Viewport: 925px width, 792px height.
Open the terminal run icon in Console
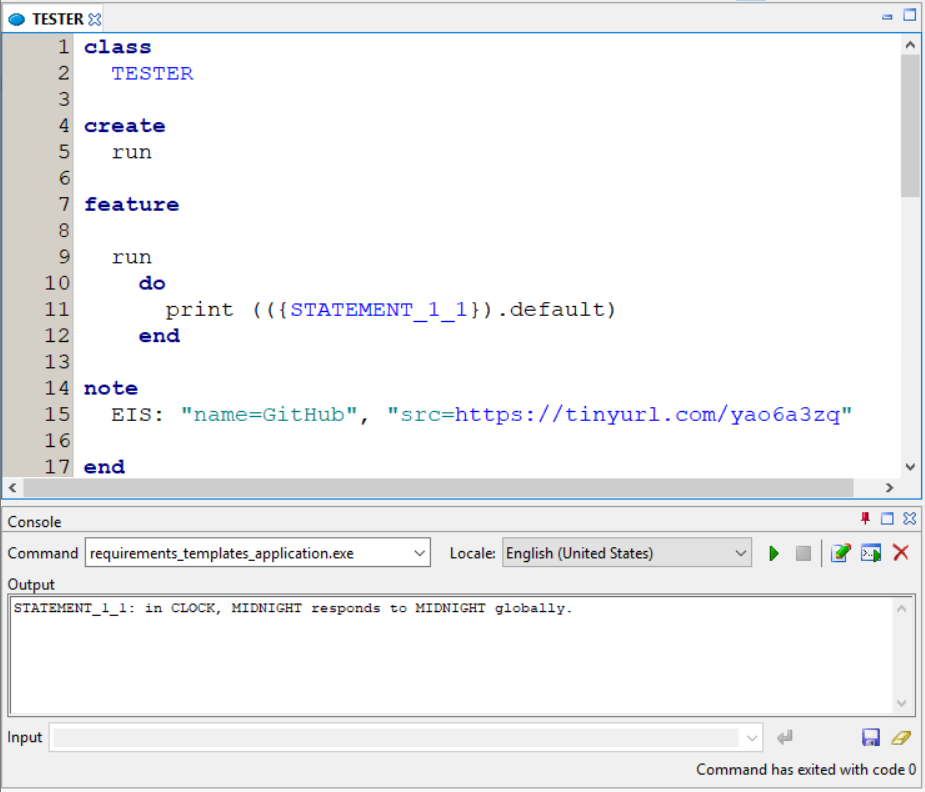coord(870,553)
